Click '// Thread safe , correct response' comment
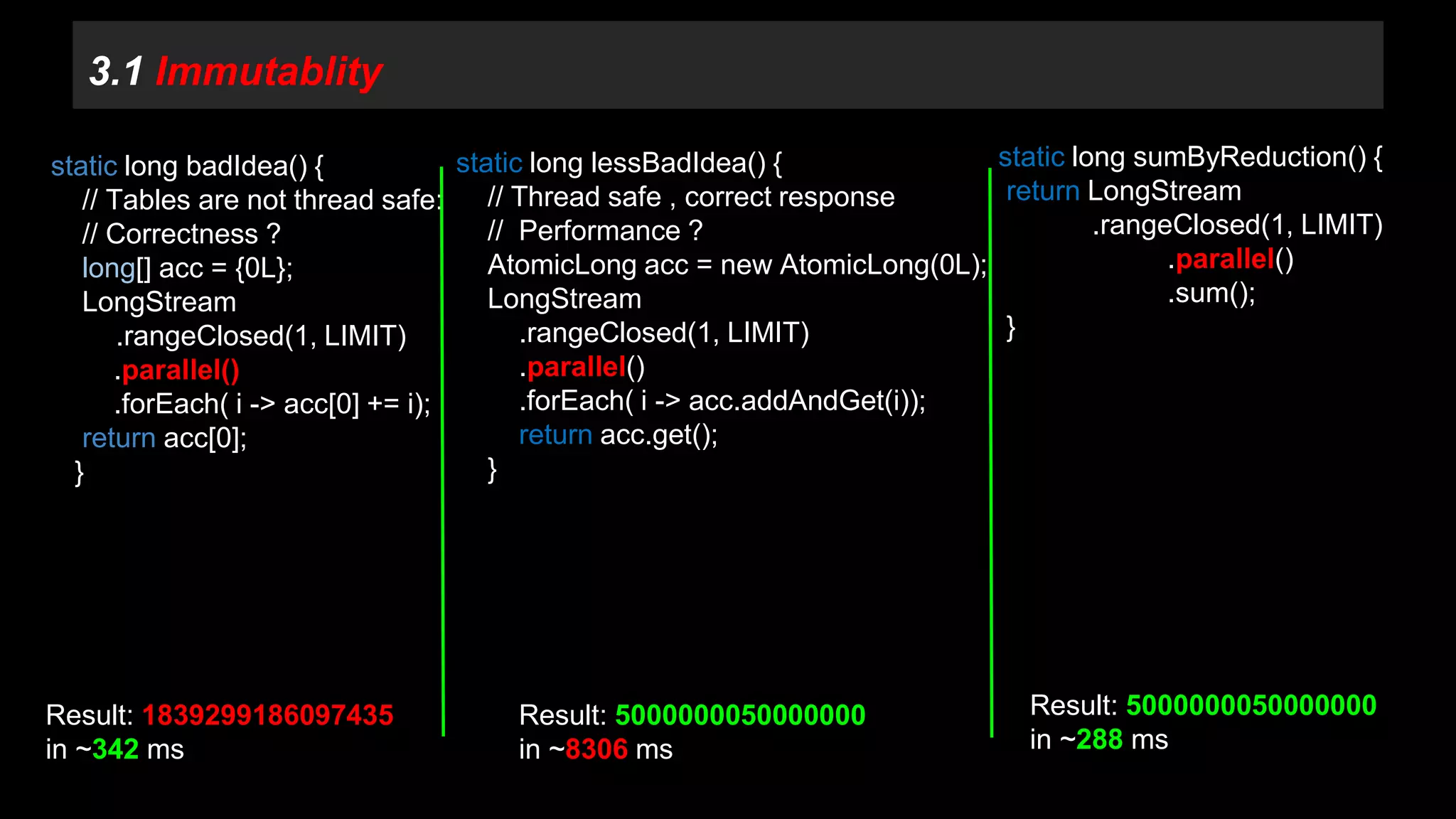 (x=691, y=197)
